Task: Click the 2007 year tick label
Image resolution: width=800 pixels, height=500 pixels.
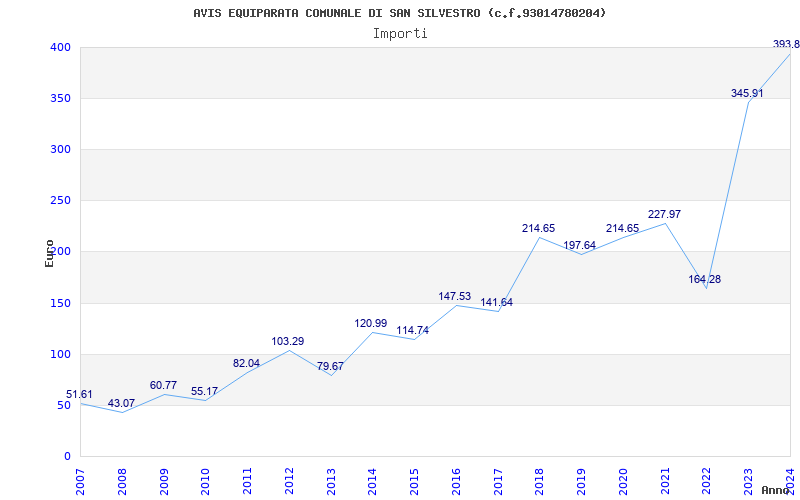Action: coord(80,482)
